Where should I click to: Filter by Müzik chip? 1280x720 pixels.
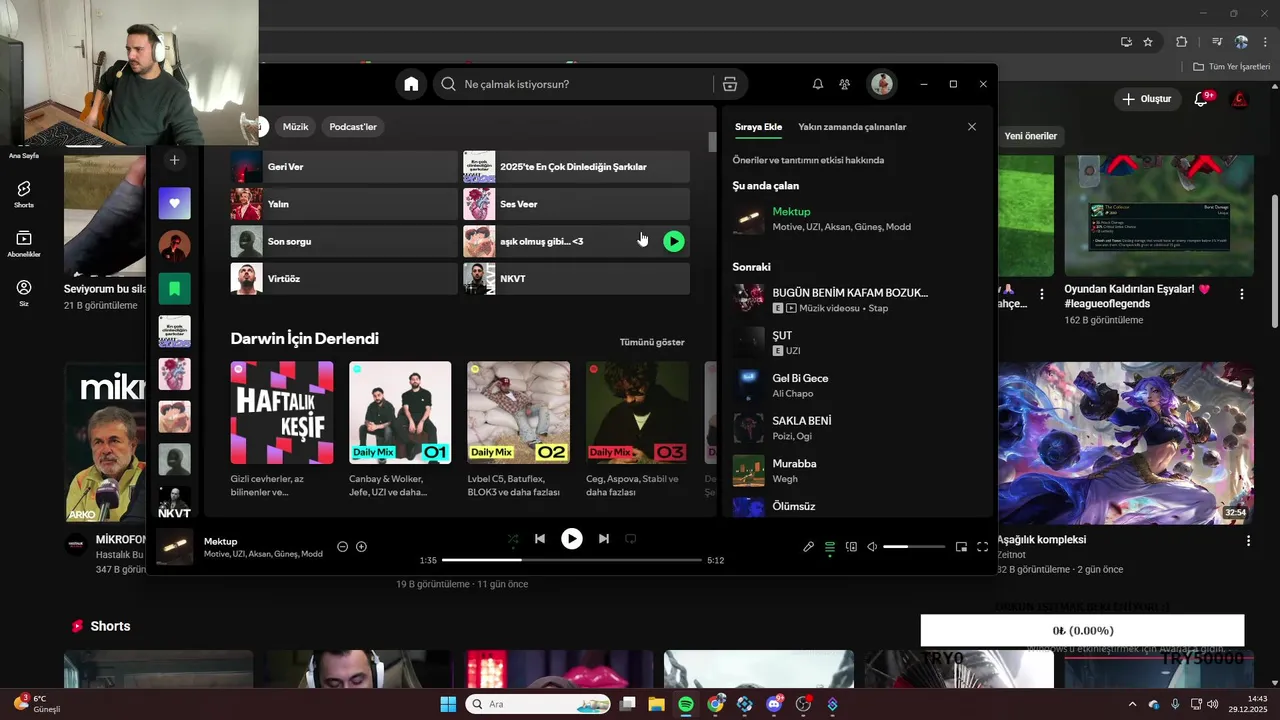pyautogui.click(x=295, y=127)
